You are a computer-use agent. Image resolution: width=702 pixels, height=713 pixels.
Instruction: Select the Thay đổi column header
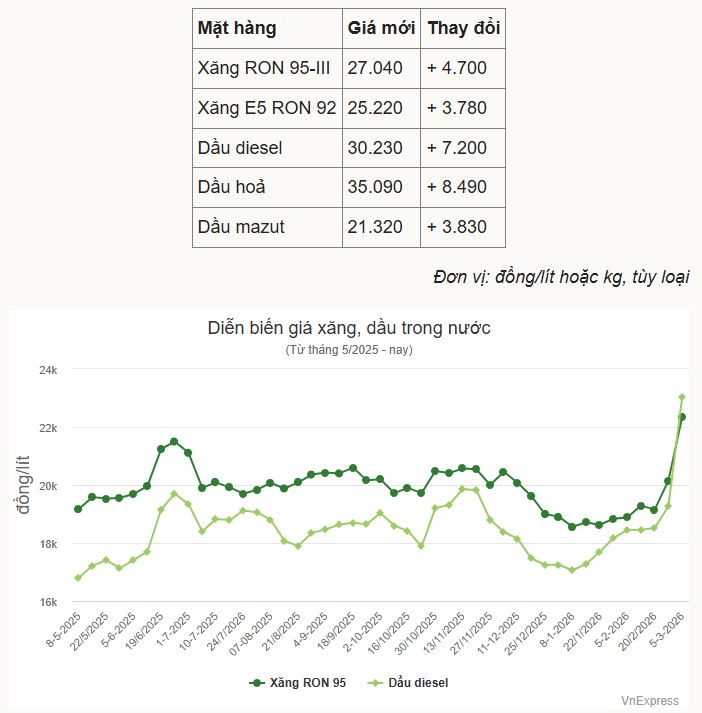click(x=463, y=28)
